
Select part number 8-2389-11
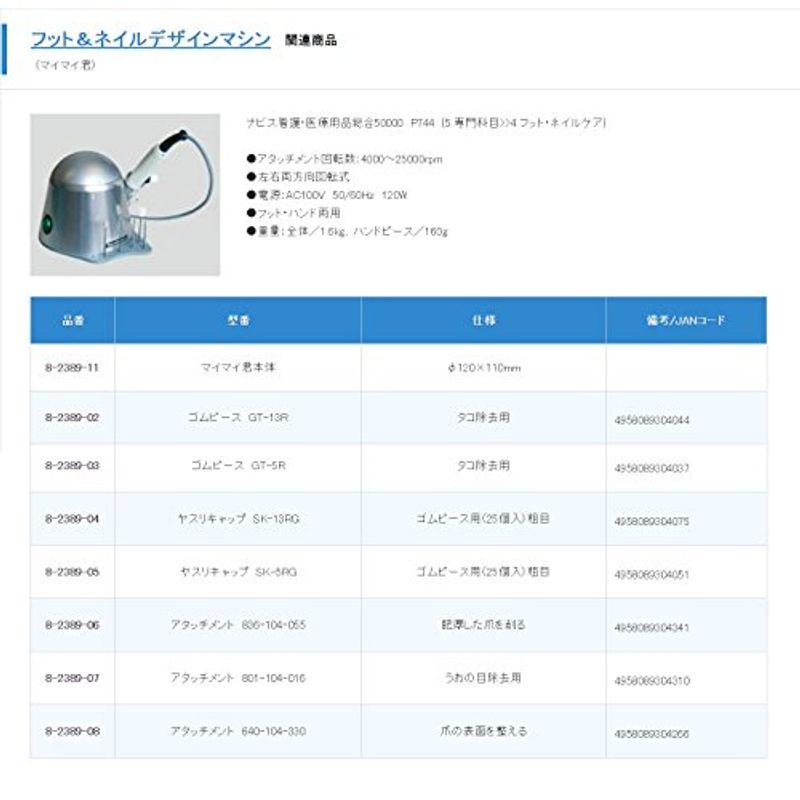click(x=72, y=368)
